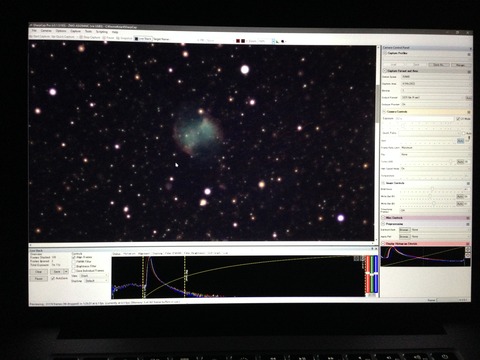This screenshot has width=480, height=360.
Task: Open the Cameras menu
Action: click(x=46, y=31)
